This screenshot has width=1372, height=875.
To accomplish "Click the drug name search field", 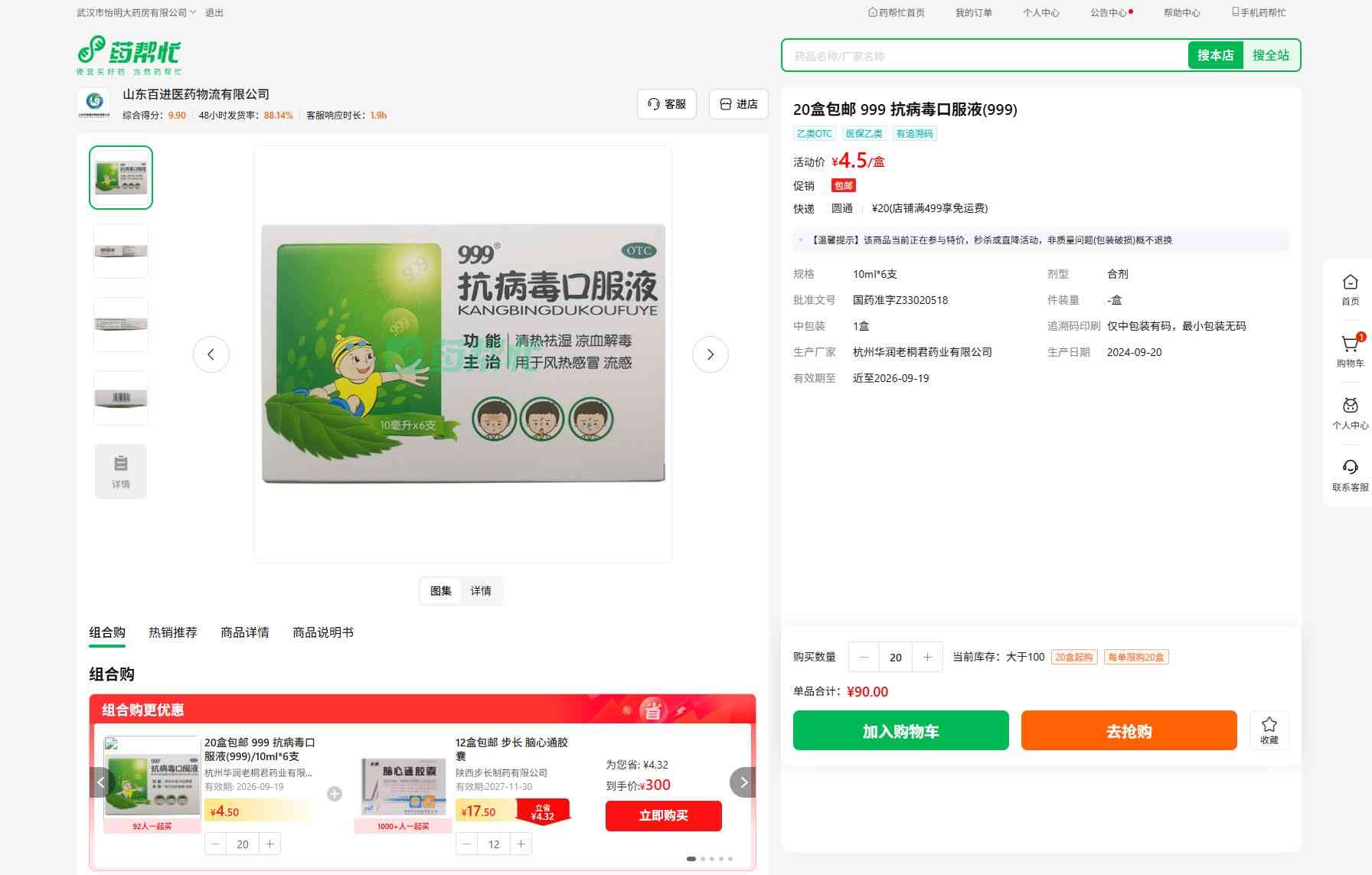I will point(984,56).
